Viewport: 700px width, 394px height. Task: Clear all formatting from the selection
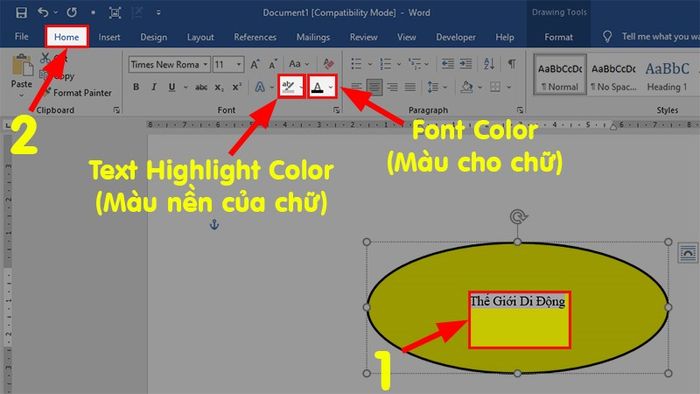pyautogui.click(x=329, y=64)
